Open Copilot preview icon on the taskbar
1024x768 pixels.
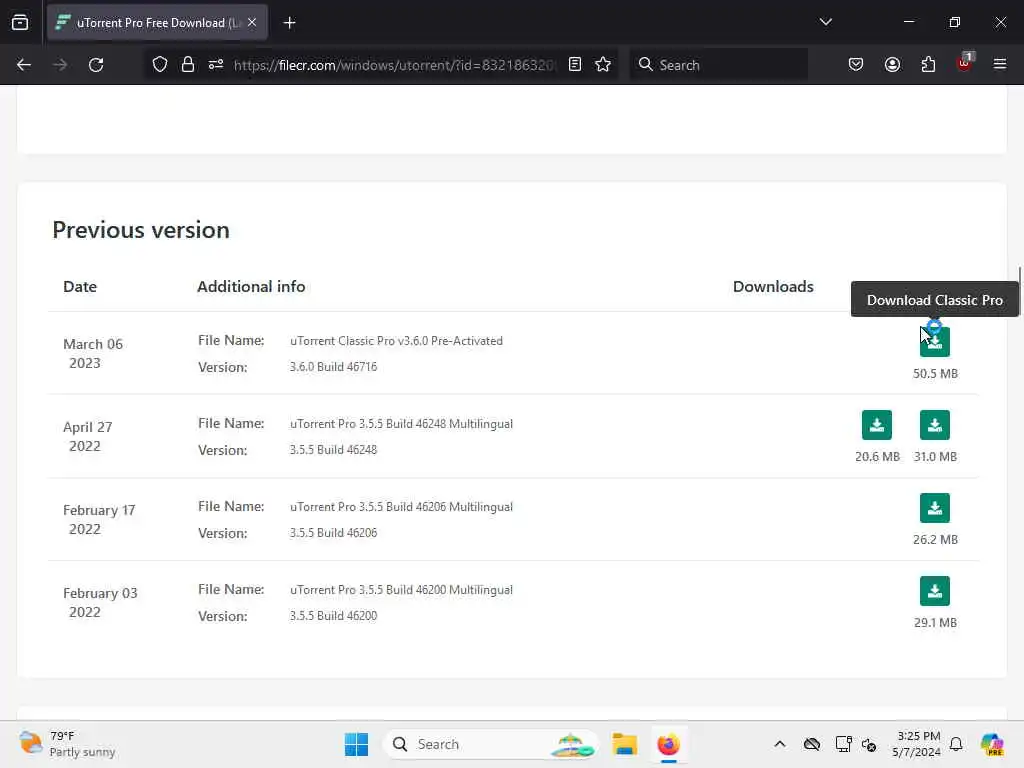(991, 744)
